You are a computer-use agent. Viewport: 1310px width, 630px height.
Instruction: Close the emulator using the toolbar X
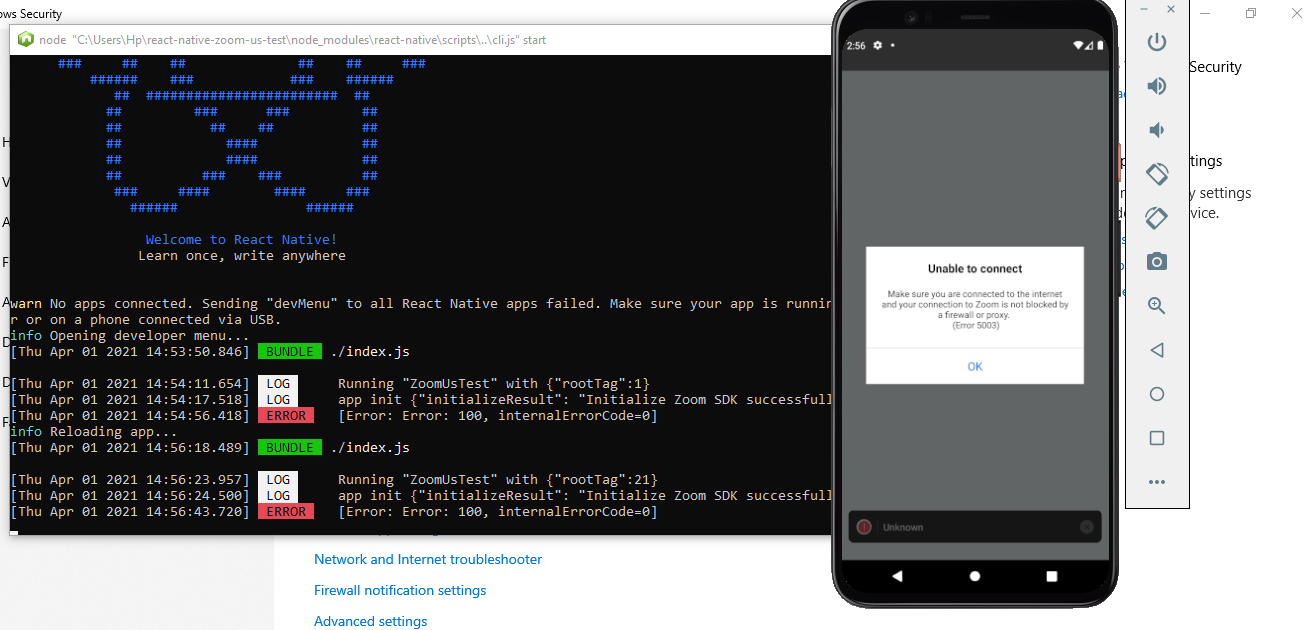[1171, 9]
